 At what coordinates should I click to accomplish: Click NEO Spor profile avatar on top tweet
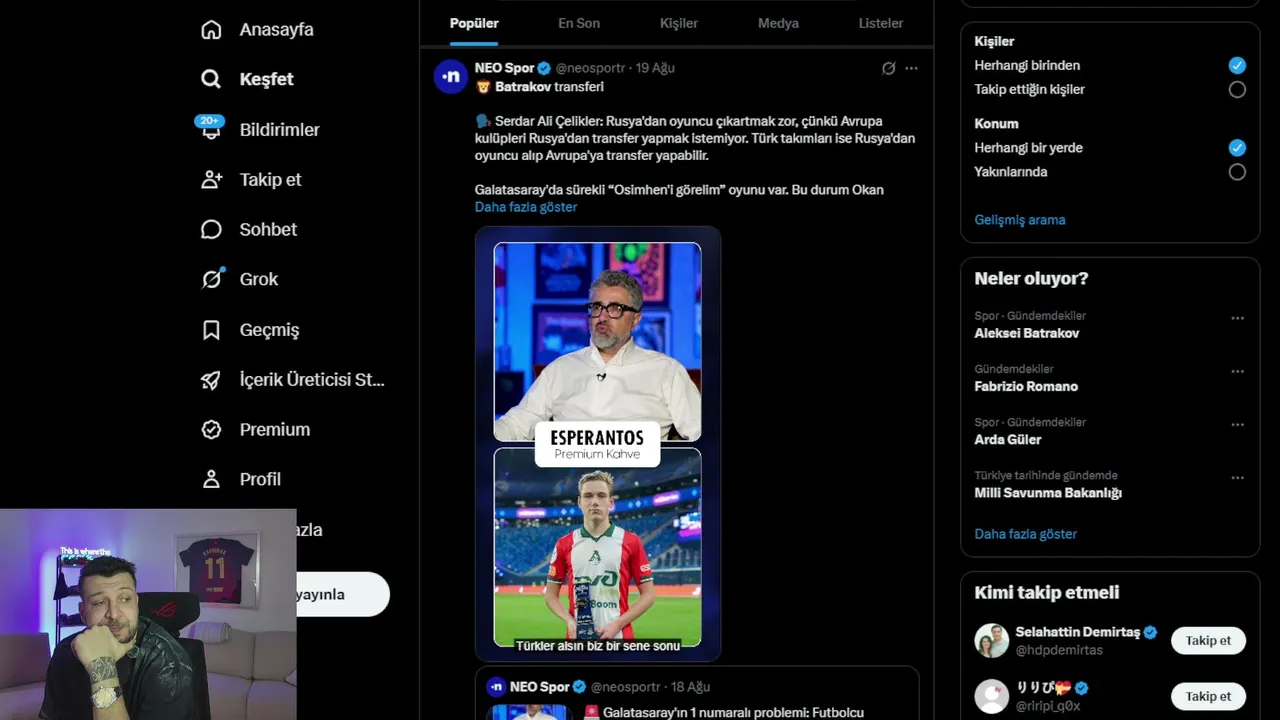click(x=451, y=77)
